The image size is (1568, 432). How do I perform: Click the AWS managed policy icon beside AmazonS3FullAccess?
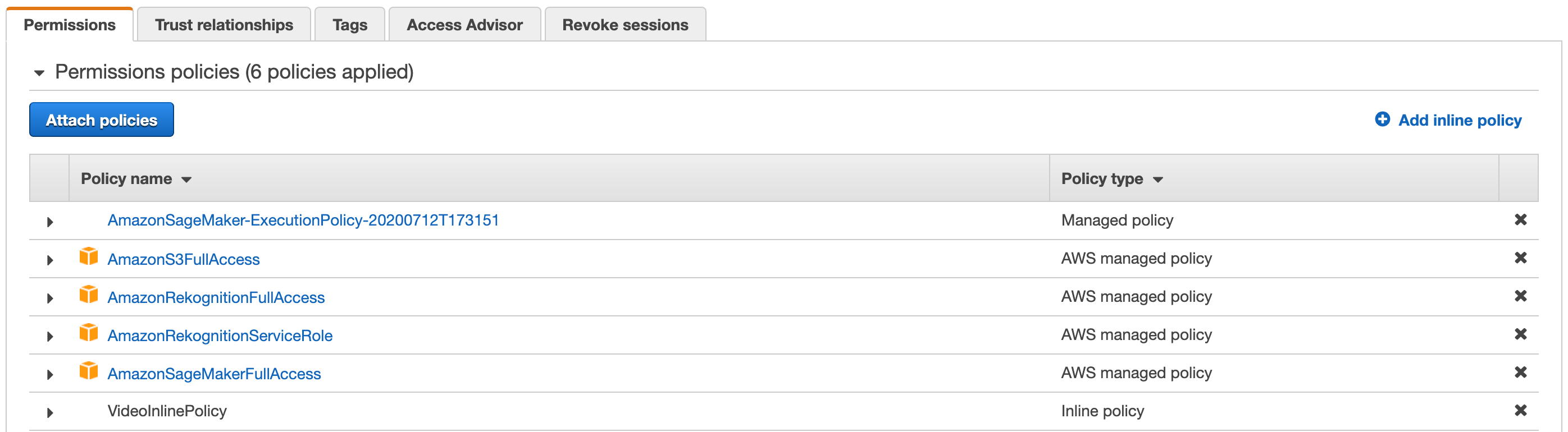coord(89,258)
